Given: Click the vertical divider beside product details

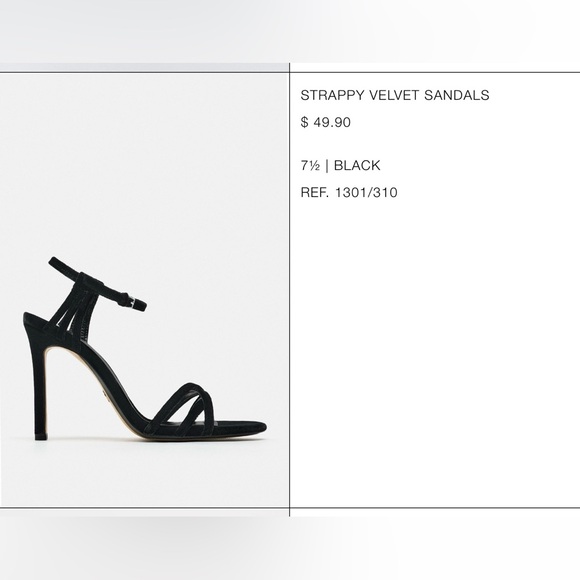Looking at the screenshot, I should coord(289,290).
